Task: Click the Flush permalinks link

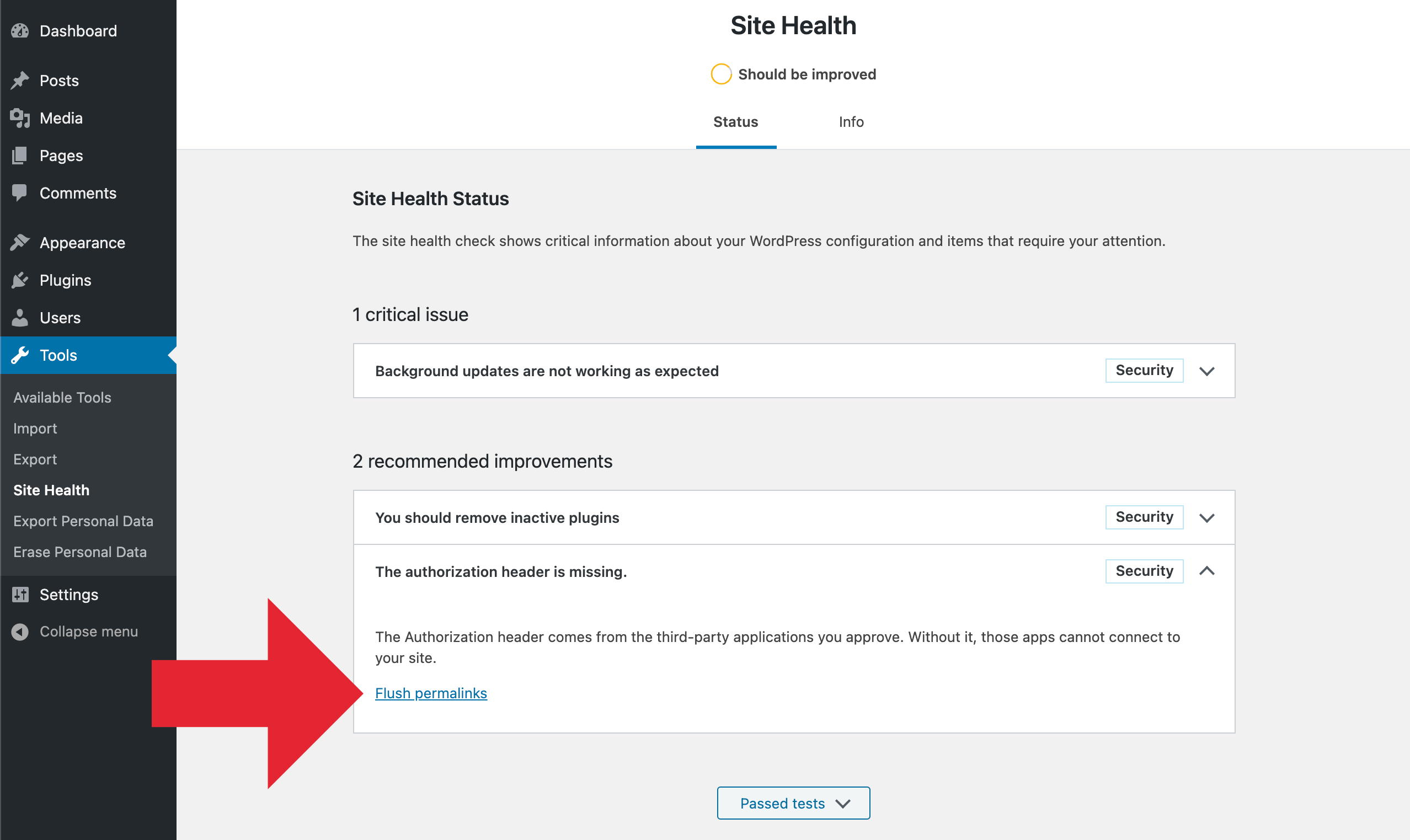Action: coord(431,693)
